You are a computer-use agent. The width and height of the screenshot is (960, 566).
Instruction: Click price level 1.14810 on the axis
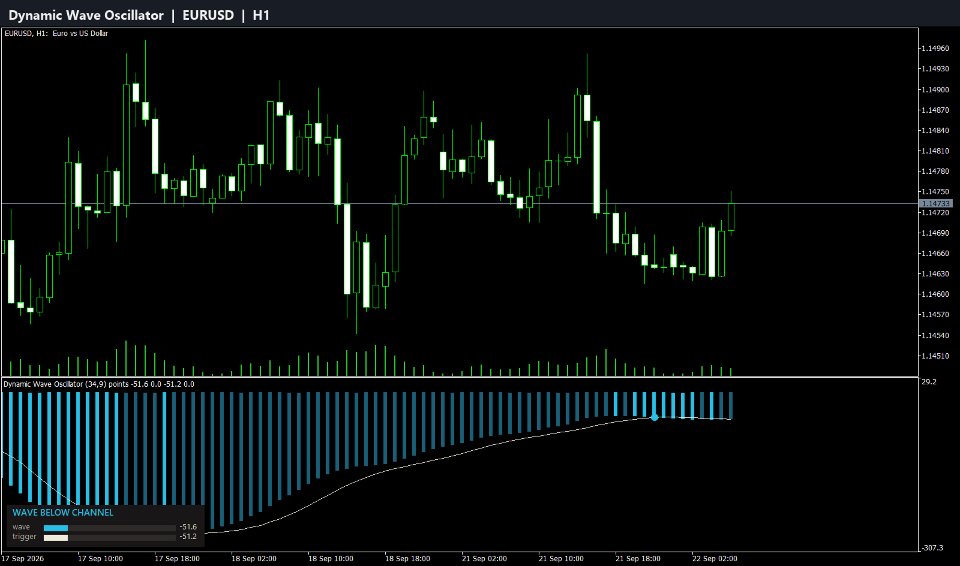click(x=935, y=151)
